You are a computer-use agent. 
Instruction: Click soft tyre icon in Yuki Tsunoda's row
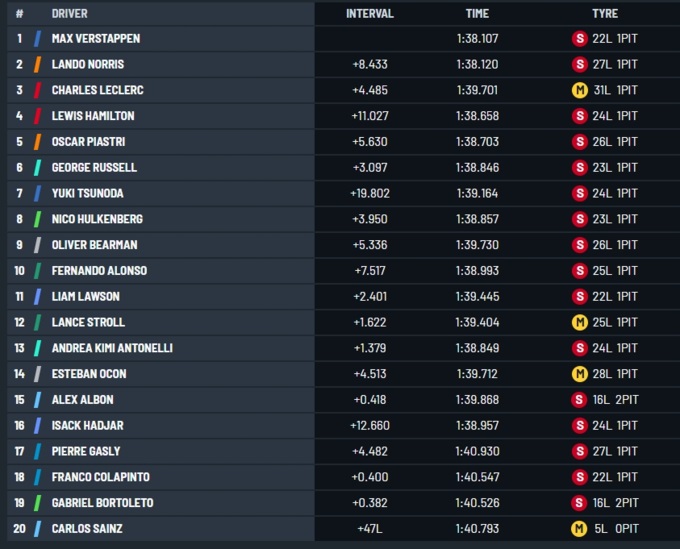click(x=579, y=193)
